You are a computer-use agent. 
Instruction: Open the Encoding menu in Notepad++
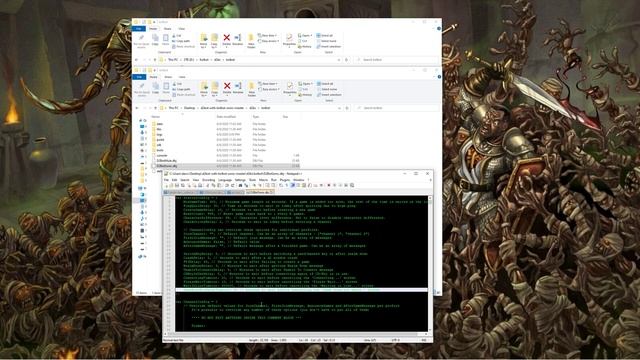209,180
